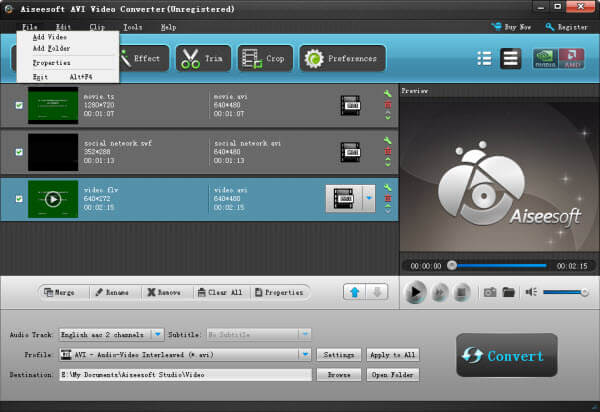This screenshot has width=600, height=412.
Task: Uncheck the video.flv checkbox
Action: tap(19, 199)
